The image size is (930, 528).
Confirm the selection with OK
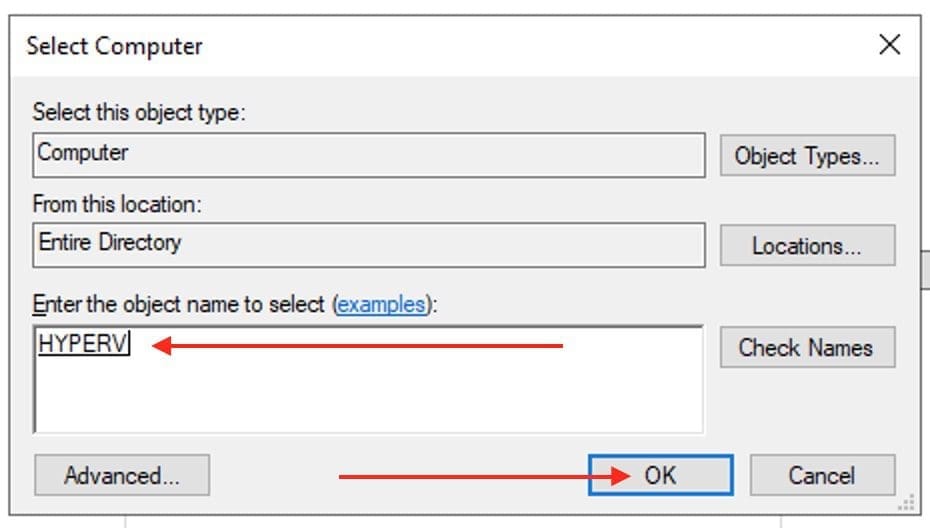(x=660, y=475)
